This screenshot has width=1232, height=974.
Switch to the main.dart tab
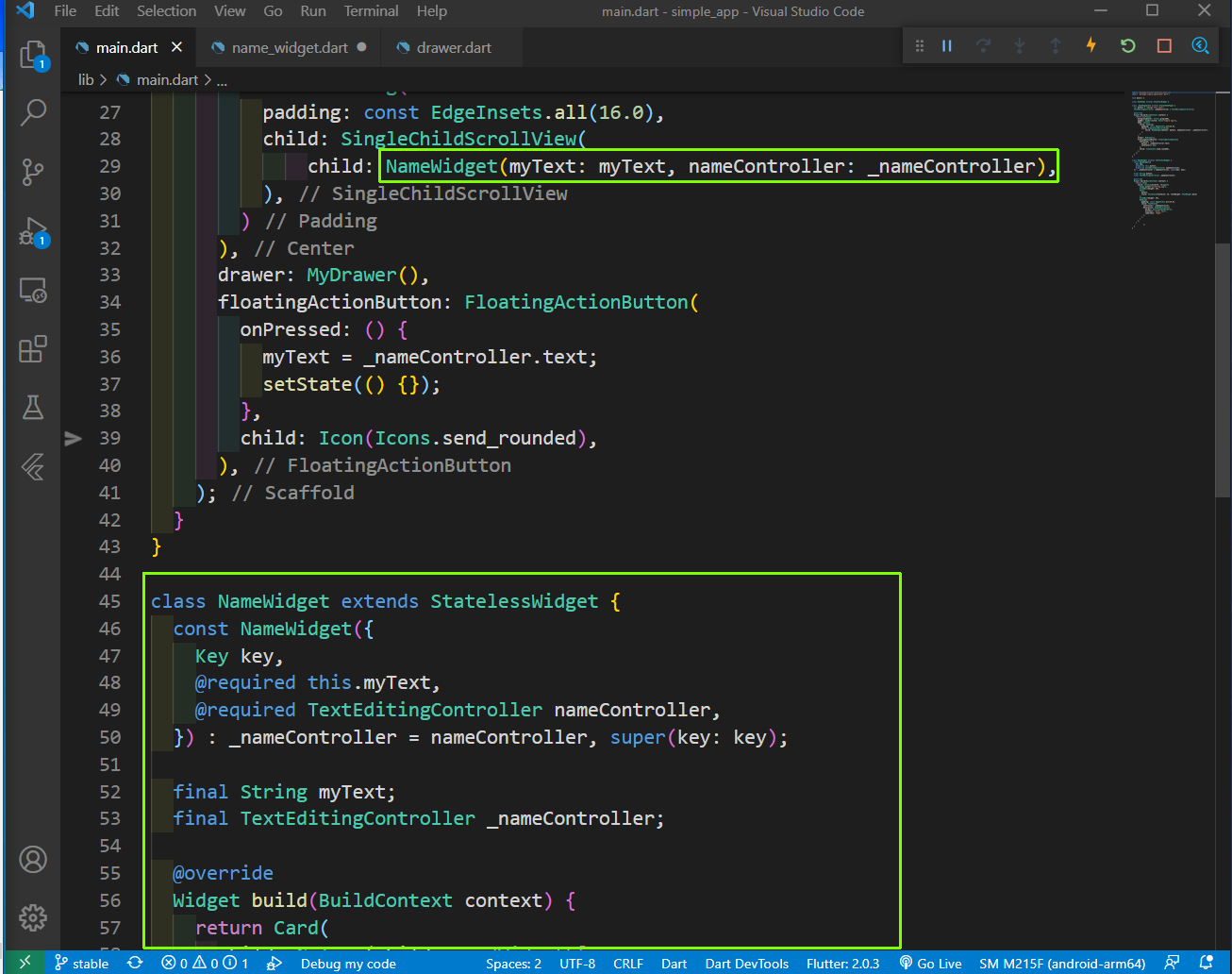(126, 47)
